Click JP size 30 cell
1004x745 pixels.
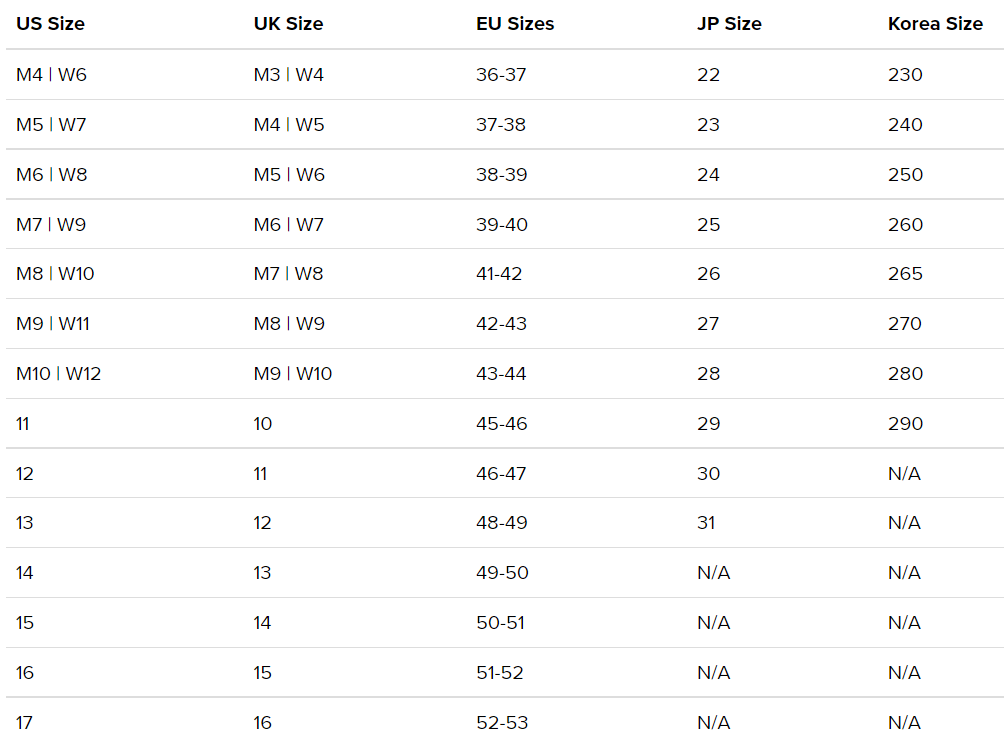point(709,473)
